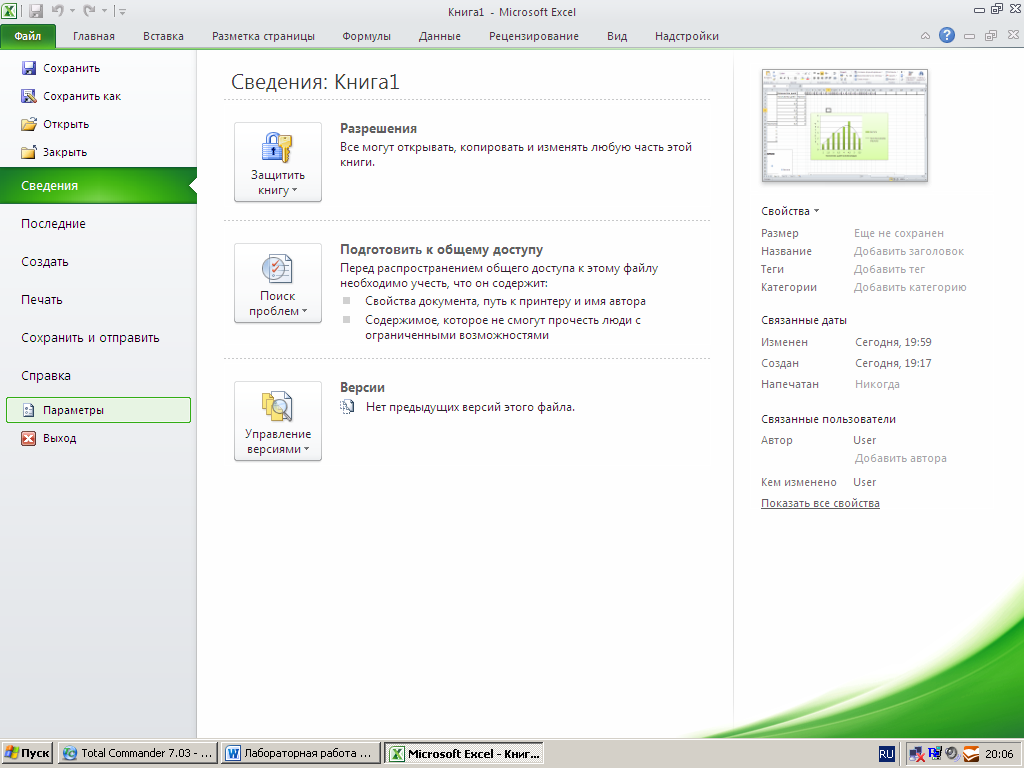The image size is (1024, 768).
Task: Click the Windows Пуск start button
Action: (x=27, y=753)
